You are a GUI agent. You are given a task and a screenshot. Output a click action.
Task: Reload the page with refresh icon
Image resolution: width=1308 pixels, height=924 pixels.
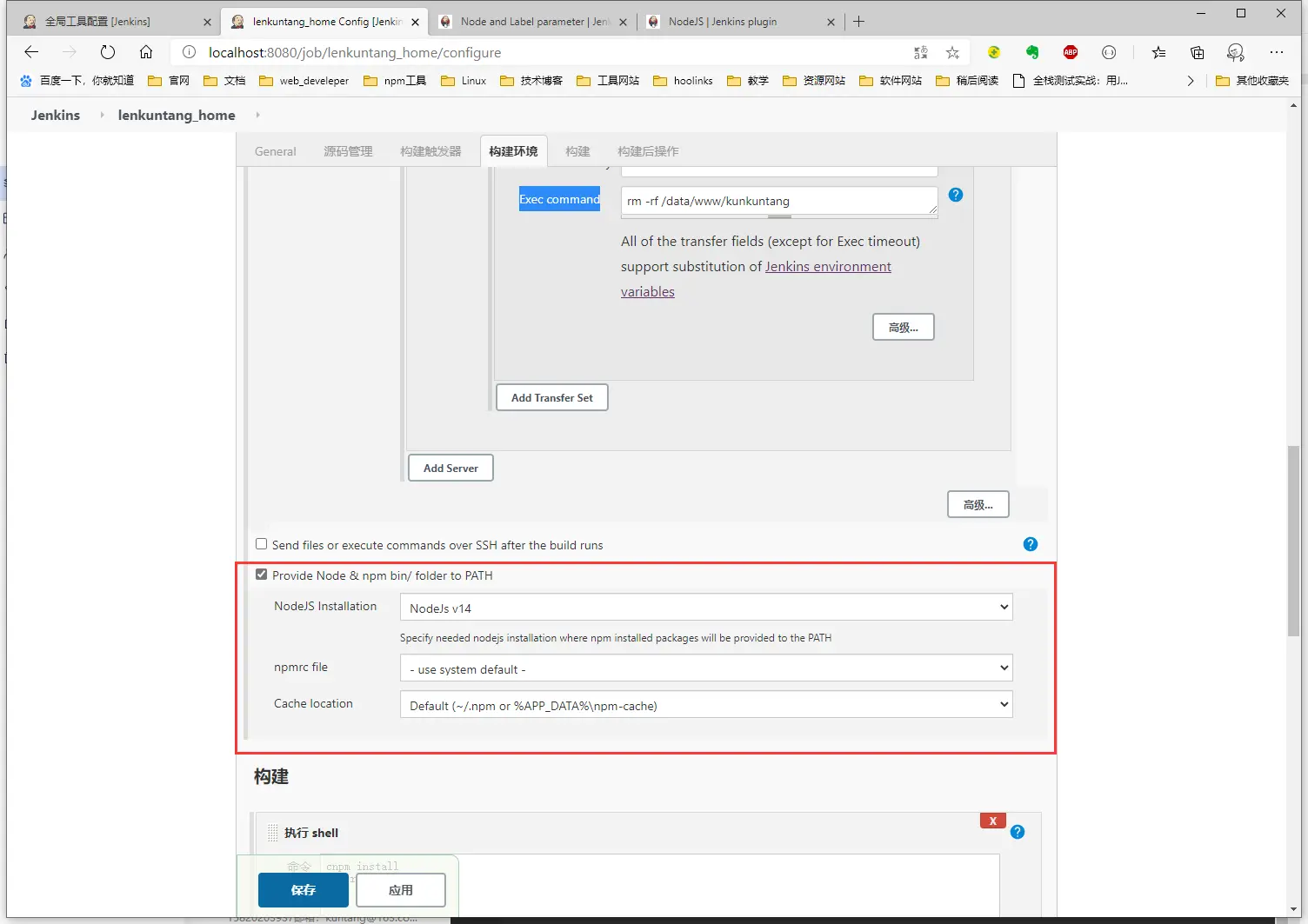click(x=108, y=52)
